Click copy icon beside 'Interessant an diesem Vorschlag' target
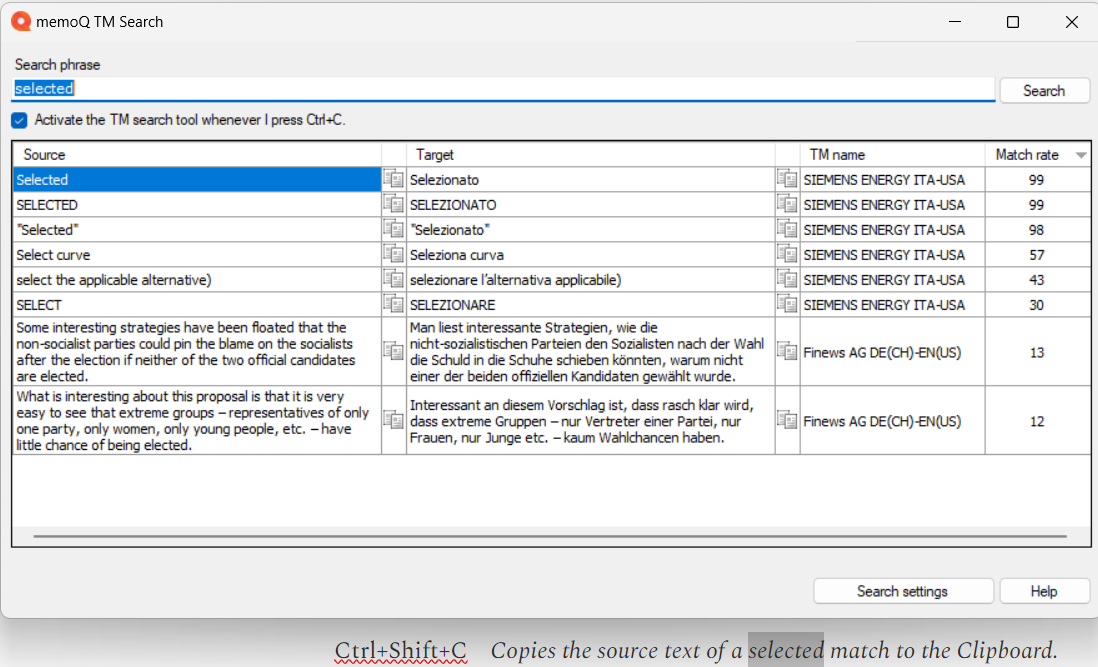This screenshot has width=1098, height=667. pos(787,420)
